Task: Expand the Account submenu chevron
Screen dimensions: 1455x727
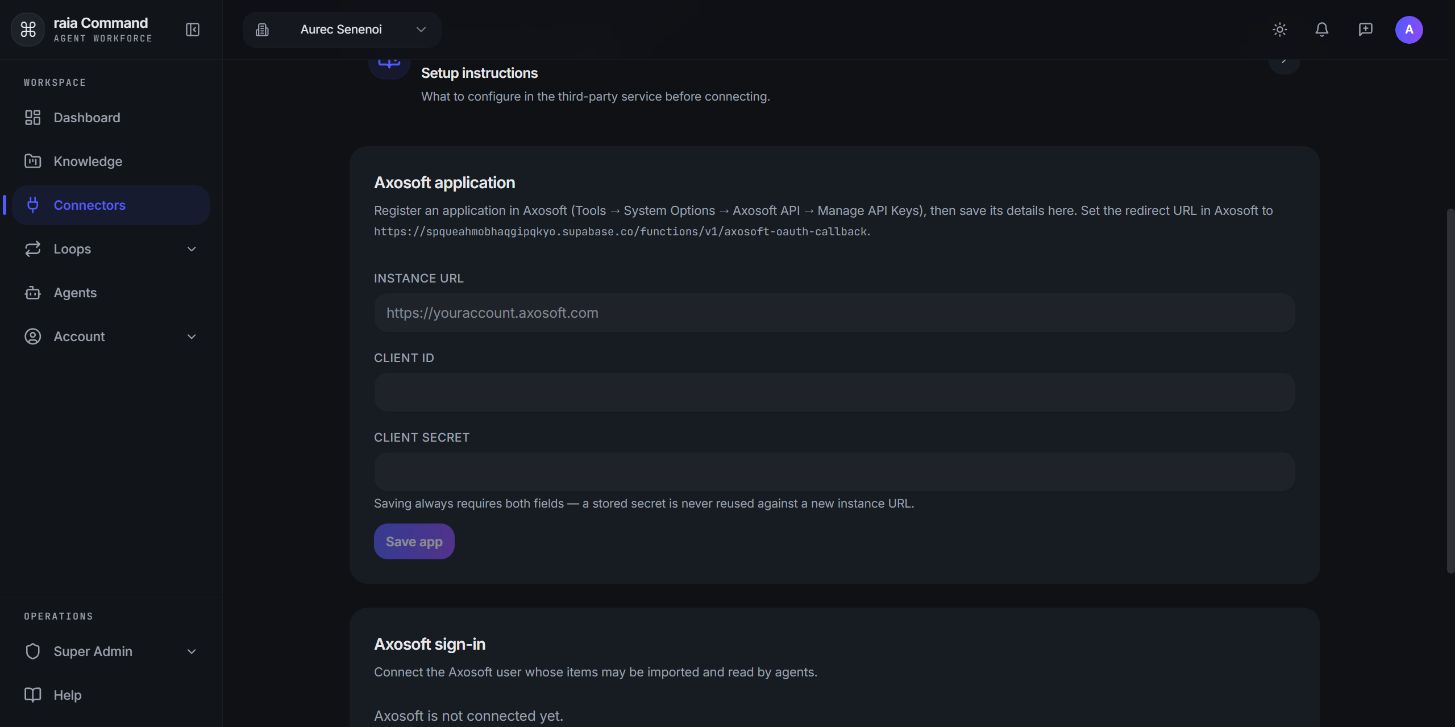Action: (x=192, y=337)
